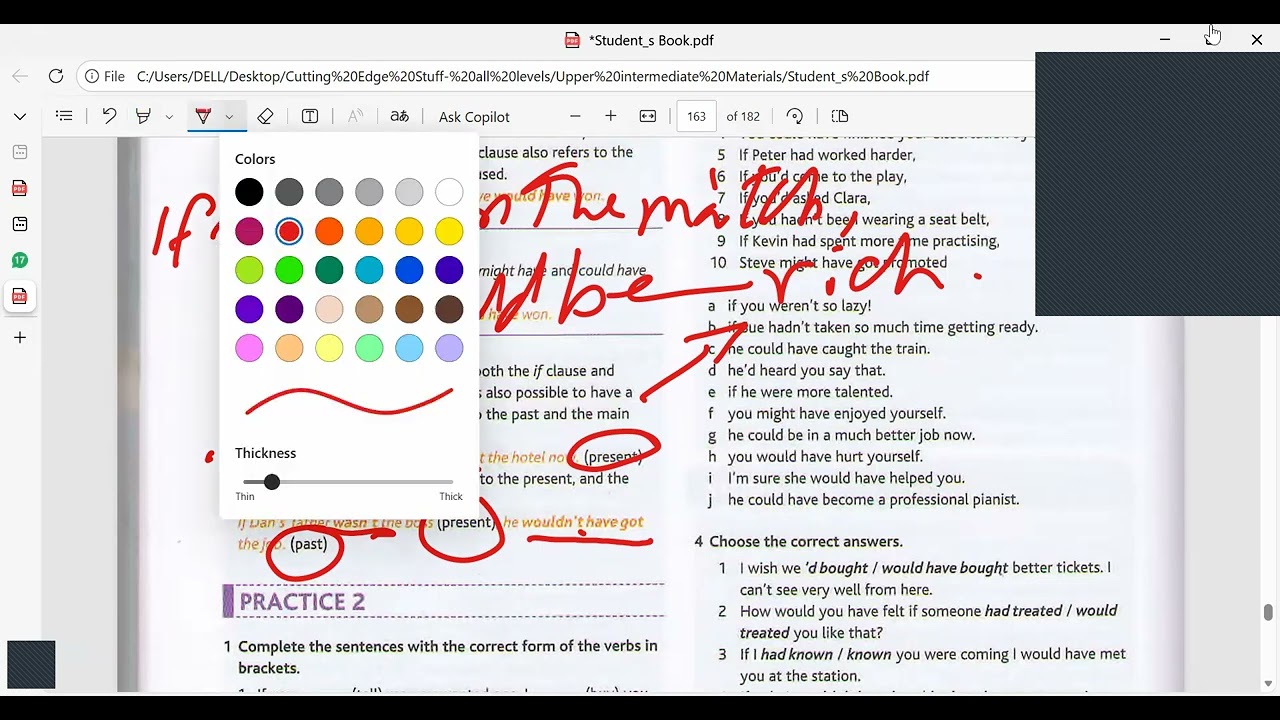Start the Read aloud feature
The width and height of the screenshot is (1280, 720).
pos(355,116)
